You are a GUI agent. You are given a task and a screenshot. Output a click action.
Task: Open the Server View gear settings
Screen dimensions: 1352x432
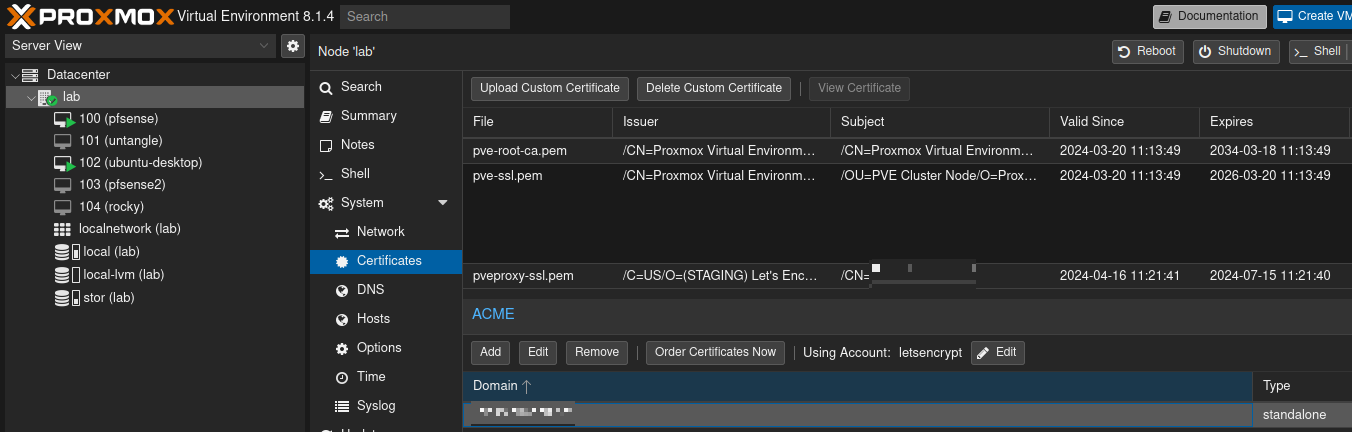(x=292, y=45)
